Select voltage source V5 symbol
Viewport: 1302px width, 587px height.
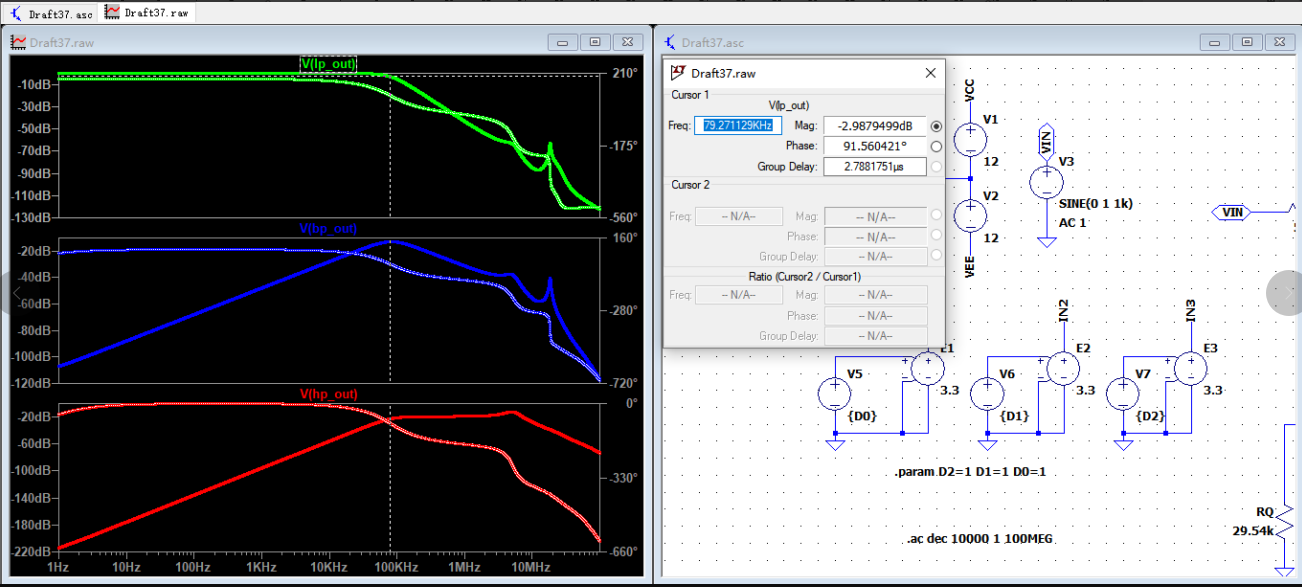(834, 394)
